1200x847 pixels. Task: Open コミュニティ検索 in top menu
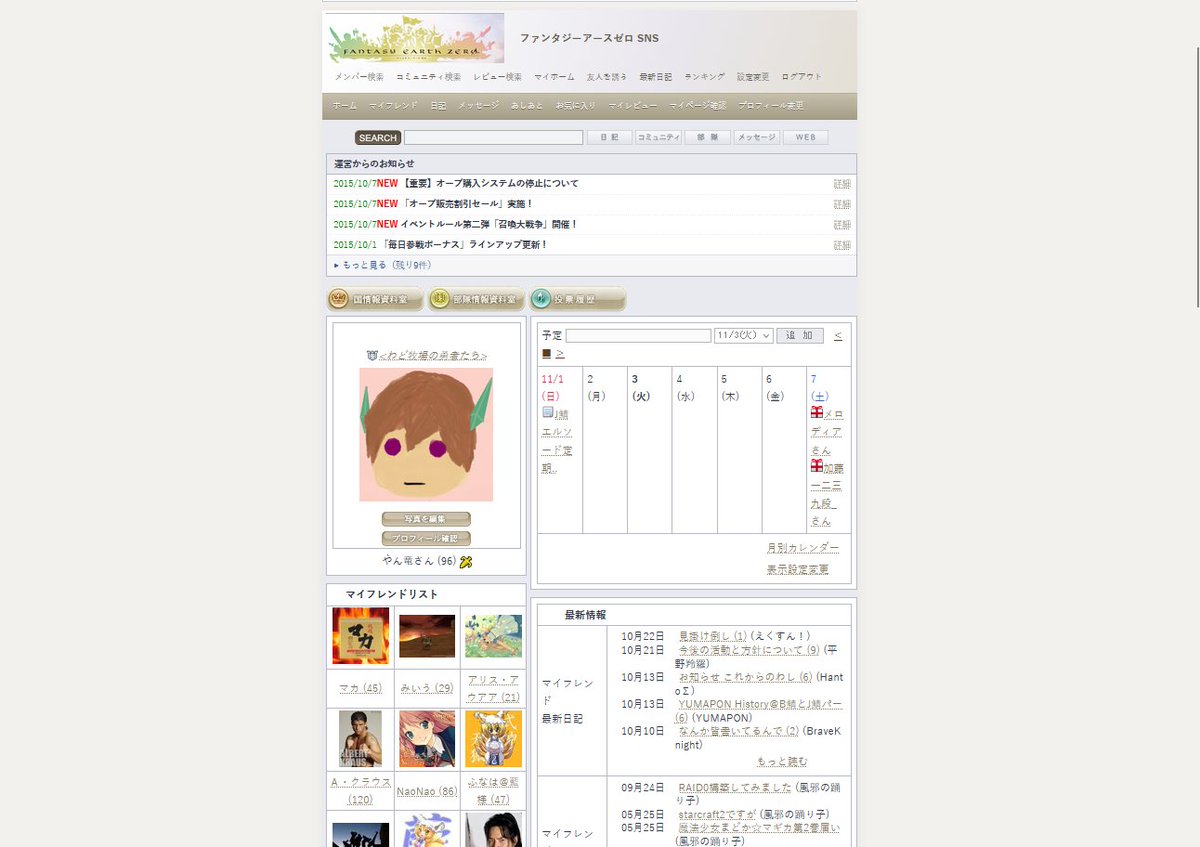[x=428, y=77]
